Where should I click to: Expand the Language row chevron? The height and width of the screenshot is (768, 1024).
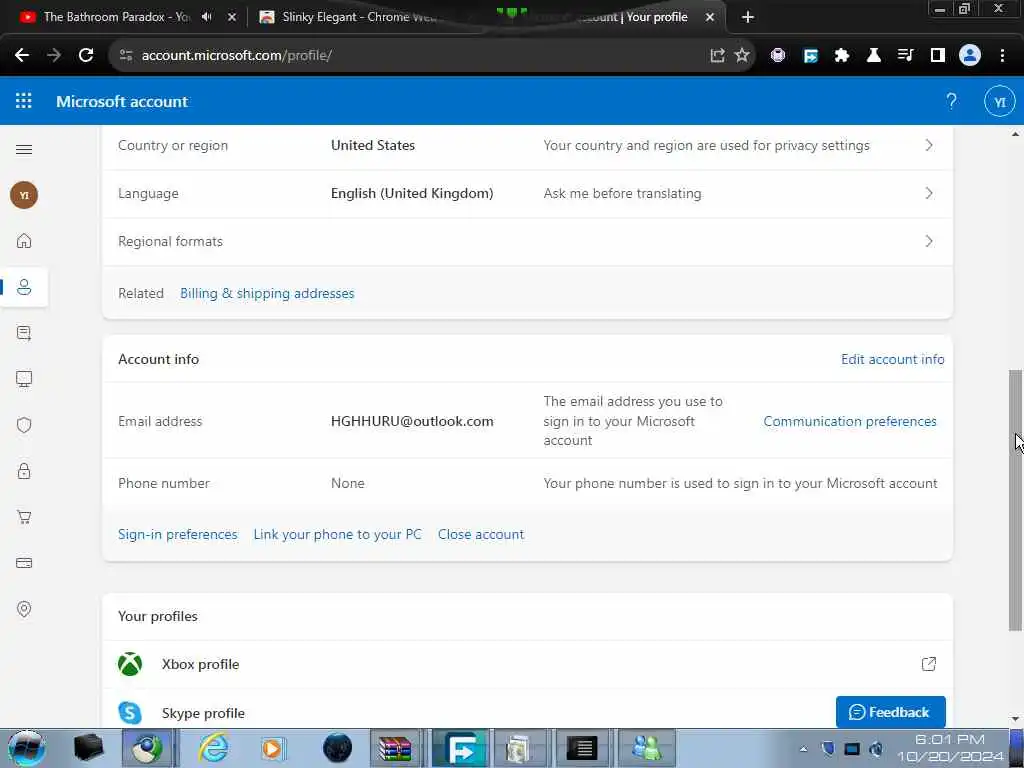point(929,193)
